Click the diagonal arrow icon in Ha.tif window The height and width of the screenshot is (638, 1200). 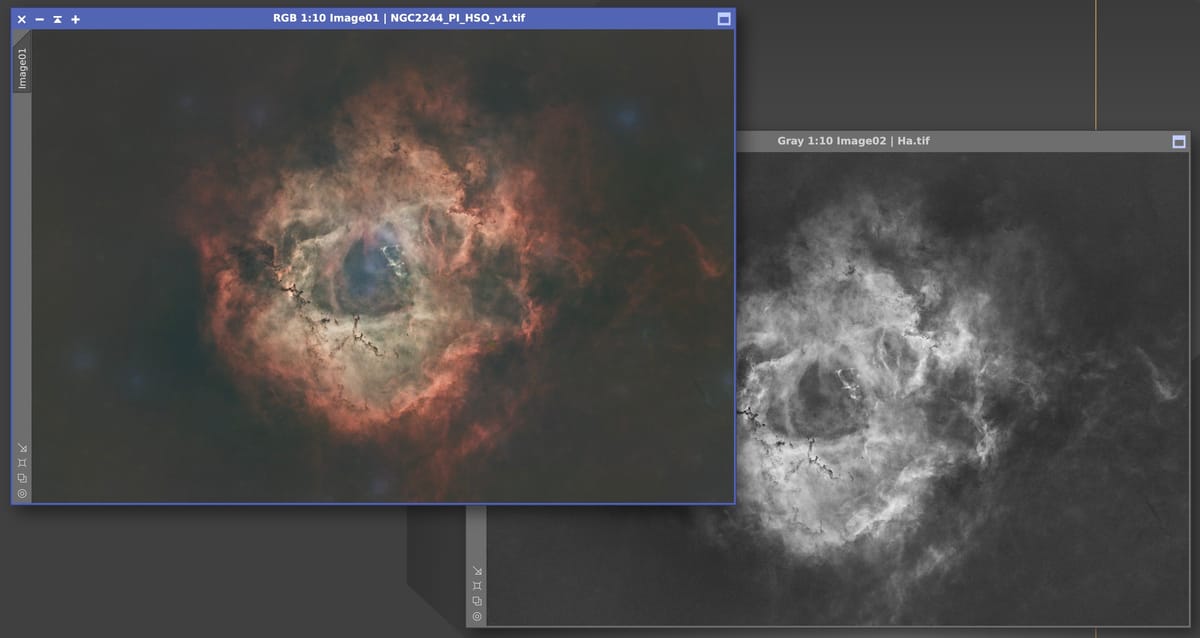pyautogui.click(x=477, y=571)
